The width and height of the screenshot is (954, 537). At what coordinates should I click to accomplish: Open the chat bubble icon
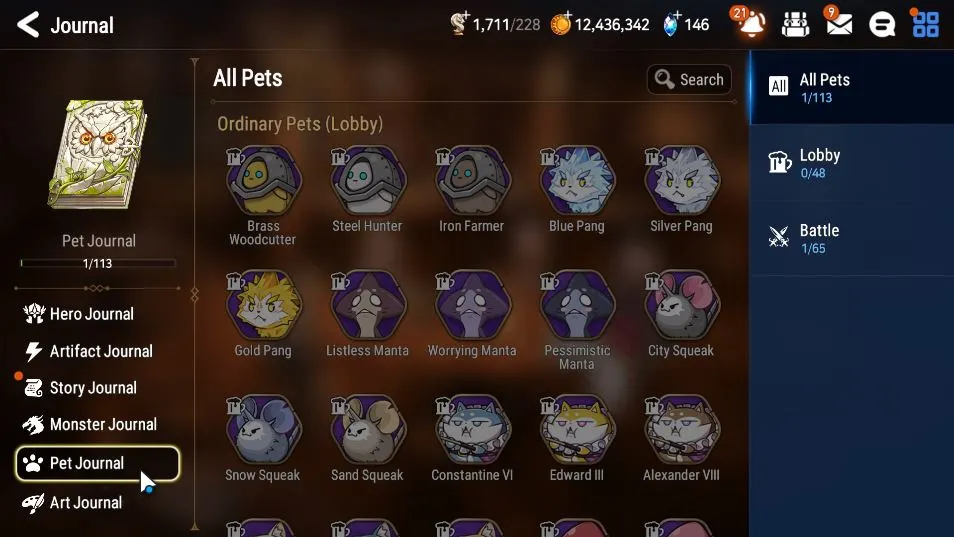882,24
